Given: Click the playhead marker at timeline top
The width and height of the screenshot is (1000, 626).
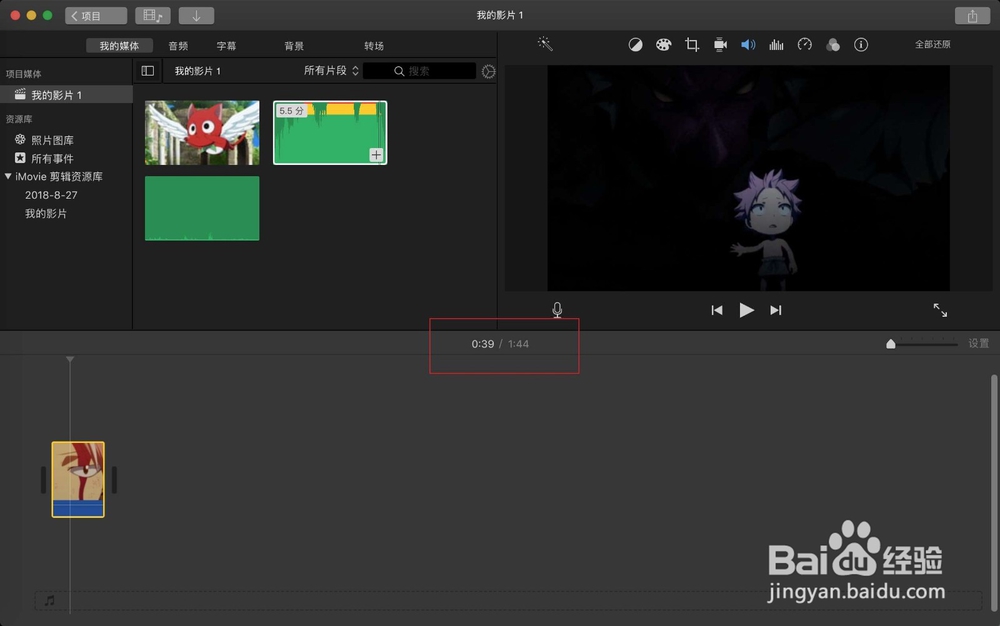Looking at the screenshot, I should 70,360.
